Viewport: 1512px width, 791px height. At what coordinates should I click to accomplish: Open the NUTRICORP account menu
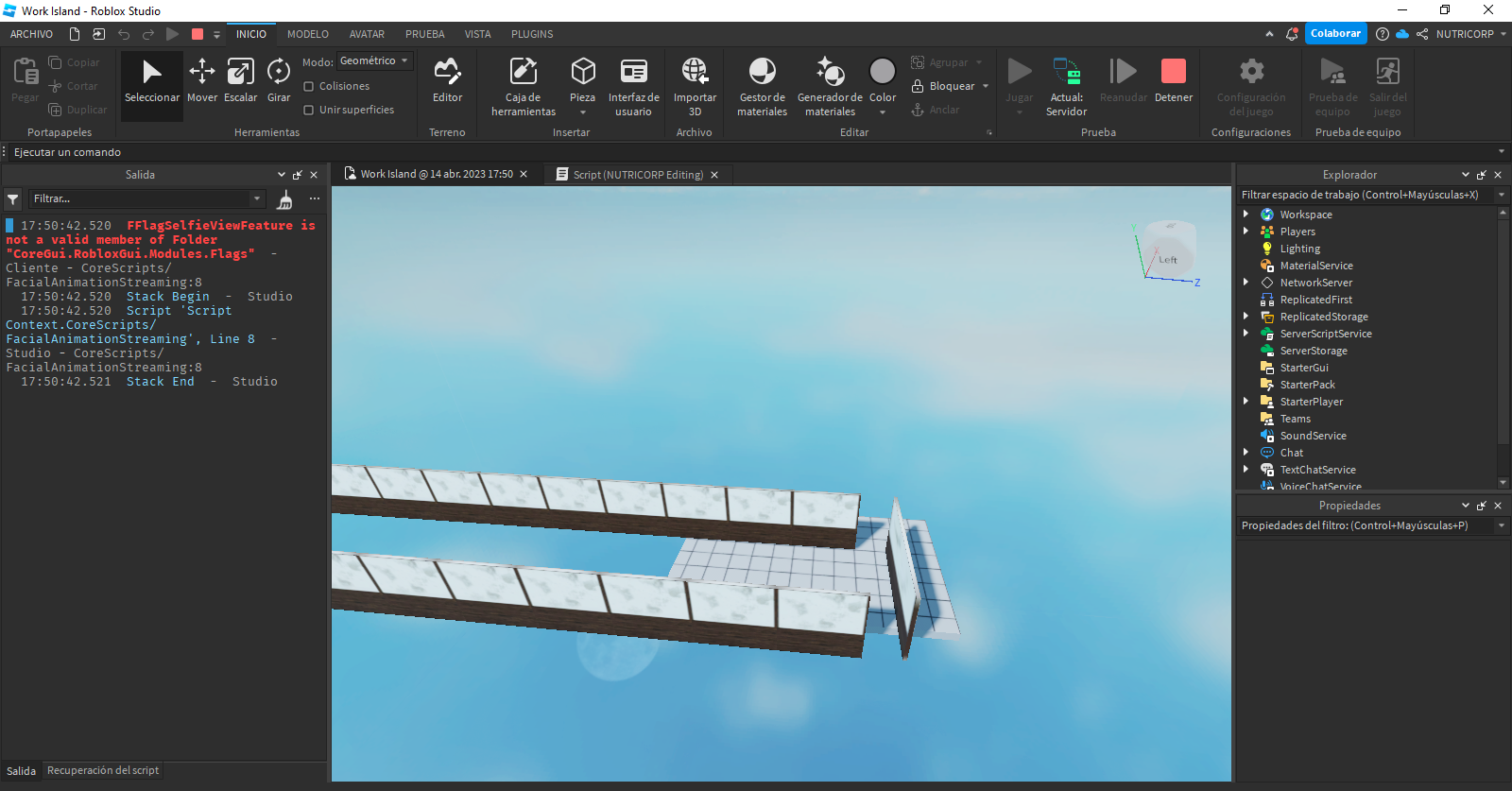pos(1470,34)
